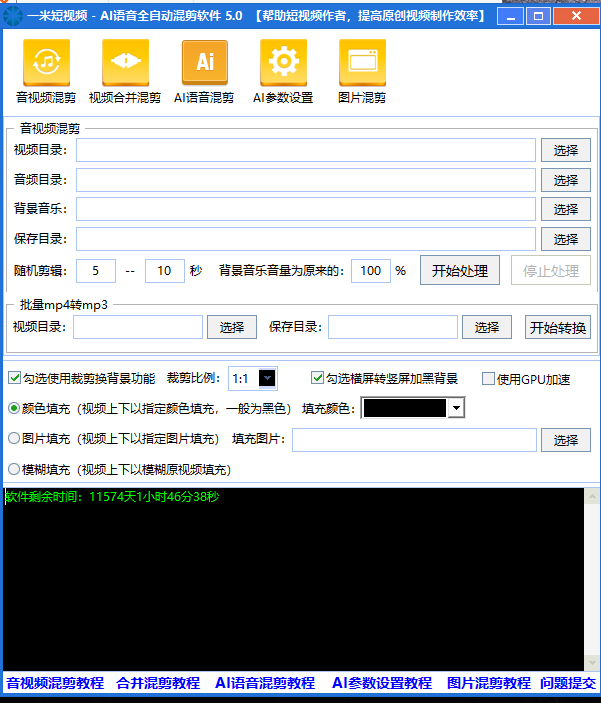
Task: Open the 填充颜色 dropdown arrow
Action: pos(456,408)
